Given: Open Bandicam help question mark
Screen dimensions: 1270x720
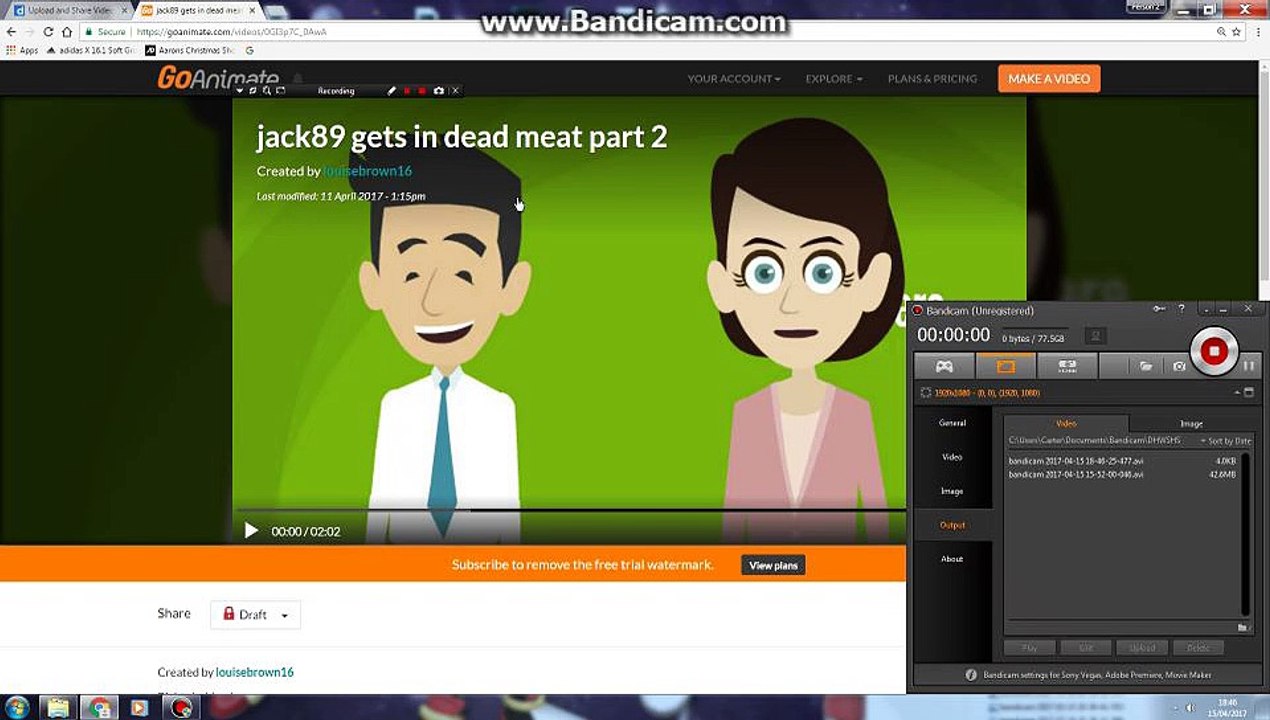Looking at the screenshot, I should coord(1181,310).
